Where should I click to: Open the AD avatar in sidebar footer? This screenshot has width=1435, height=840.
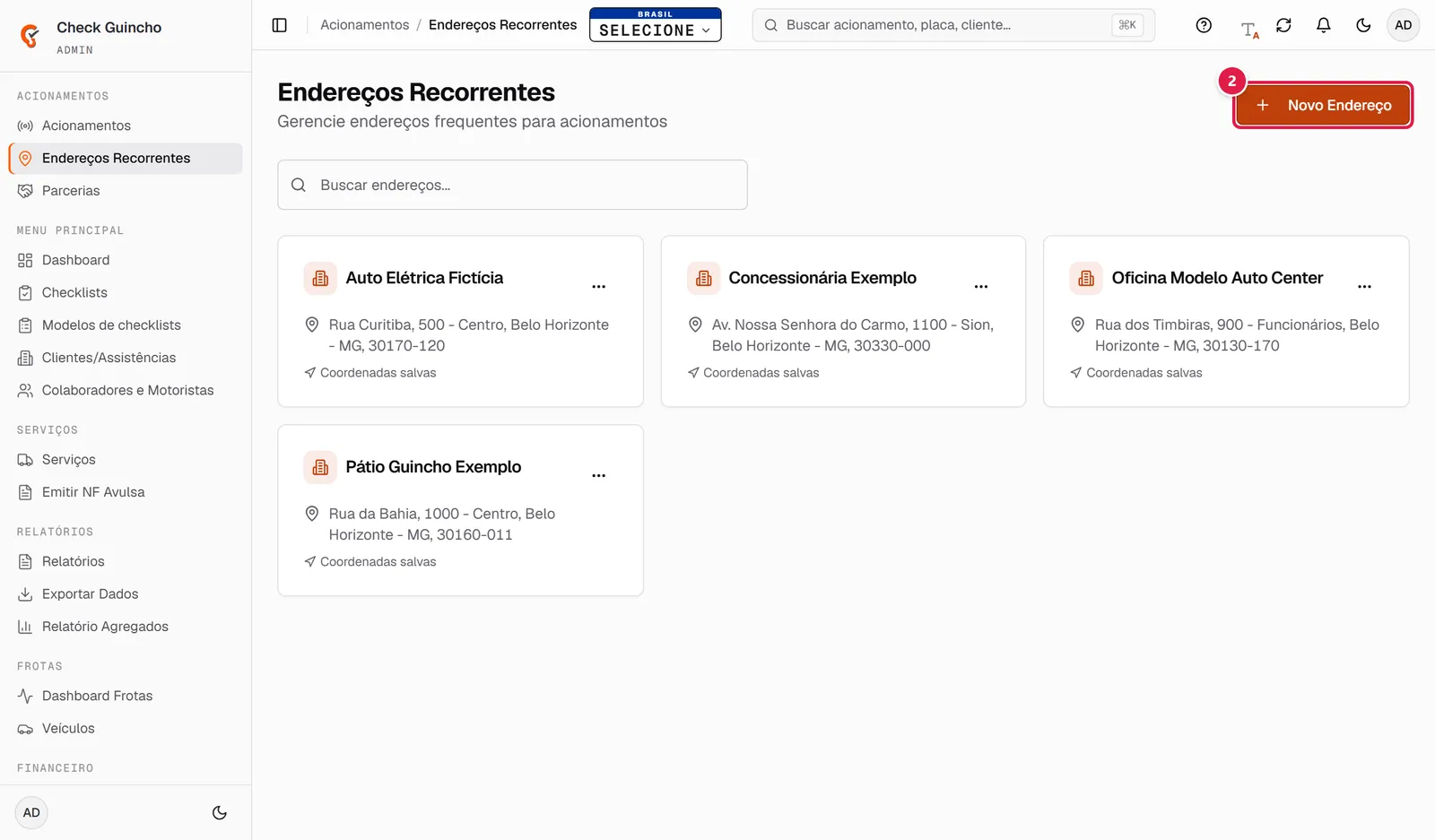point(31,813)
